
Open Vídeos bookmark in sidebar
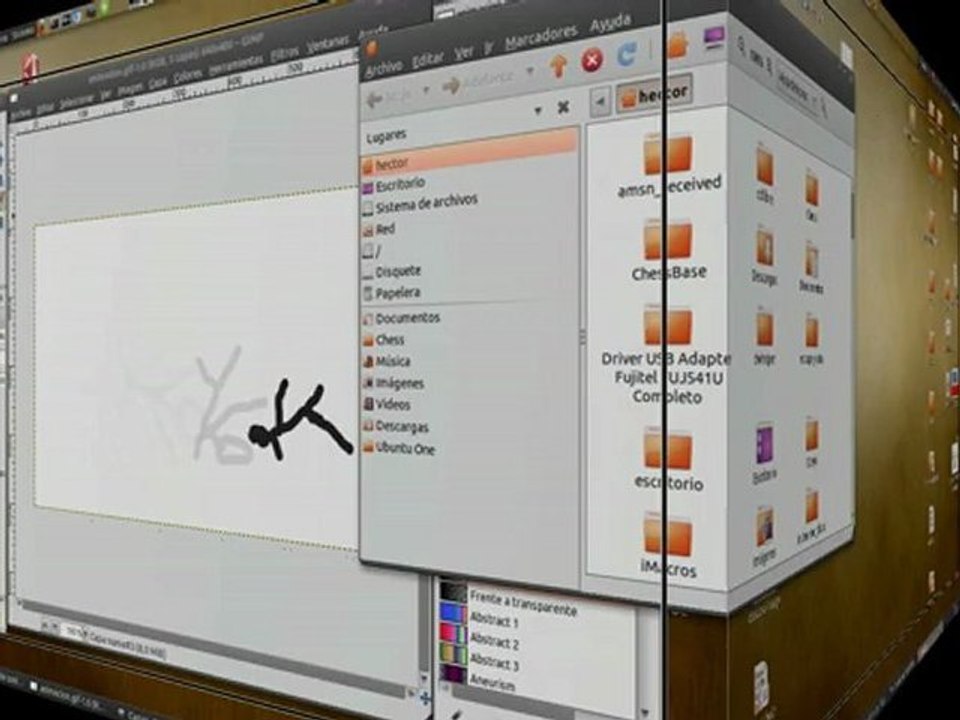click(387, 405)
